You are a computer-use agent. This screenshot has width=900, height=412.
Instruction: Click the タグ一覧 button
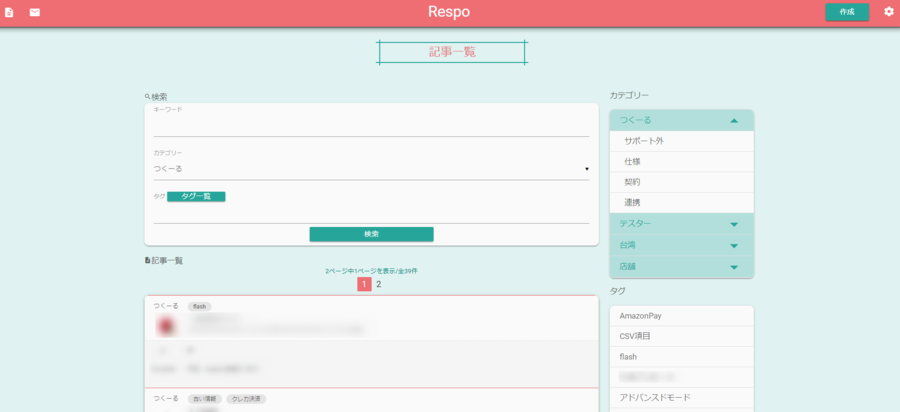click(x=196, y=197)
